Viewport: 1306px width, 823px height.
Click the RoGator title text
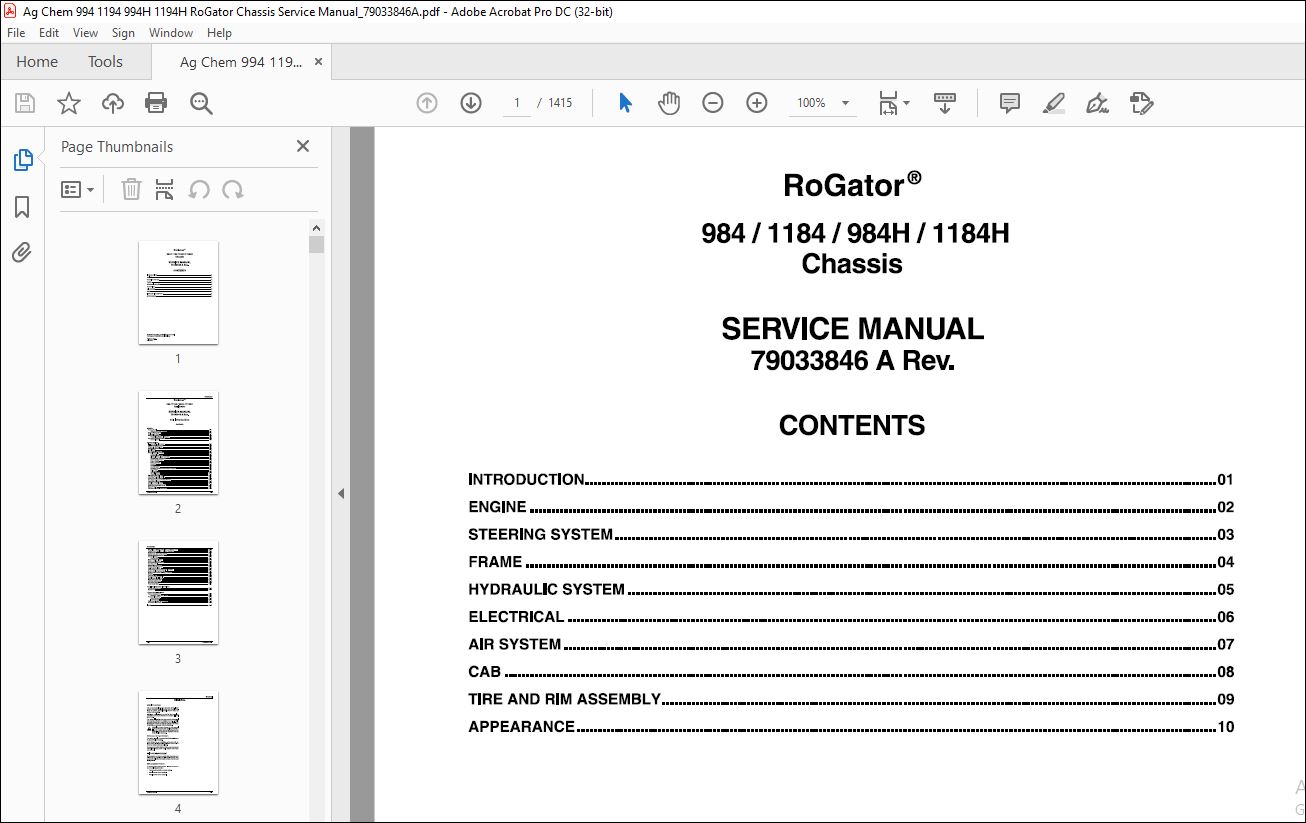click(852, 184)
